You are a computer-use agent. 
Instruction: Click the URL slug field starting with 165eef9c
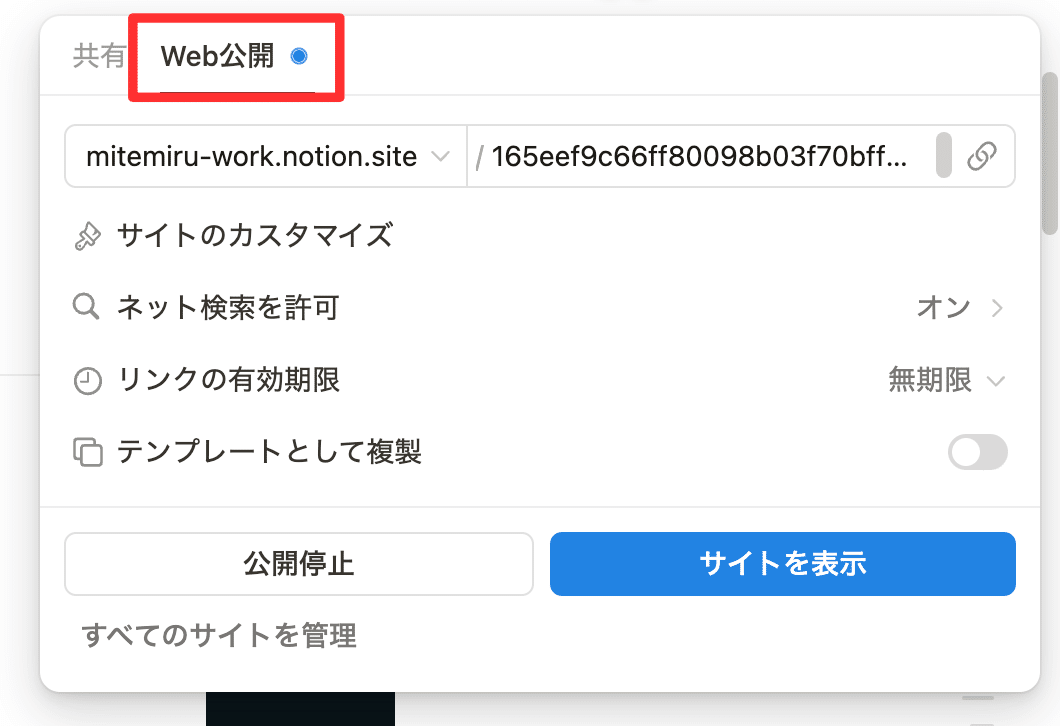(x=700, y=156)
